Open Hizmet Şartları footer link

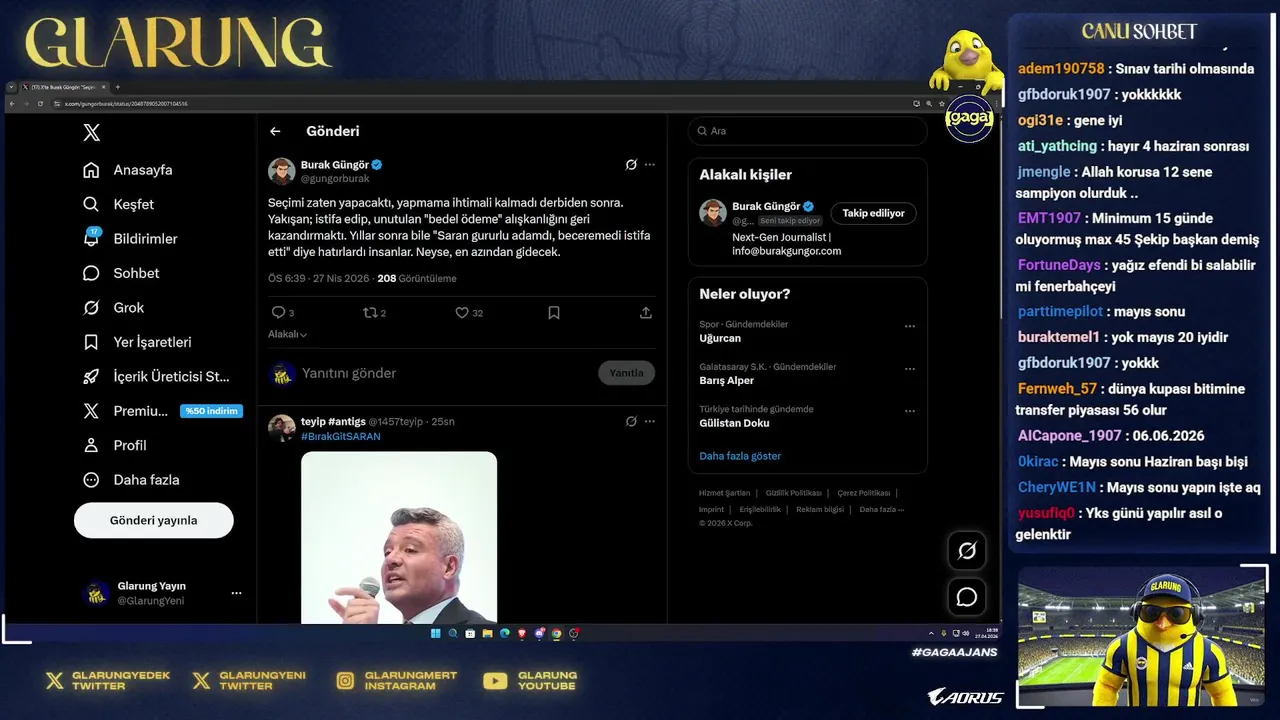(724, 493)
